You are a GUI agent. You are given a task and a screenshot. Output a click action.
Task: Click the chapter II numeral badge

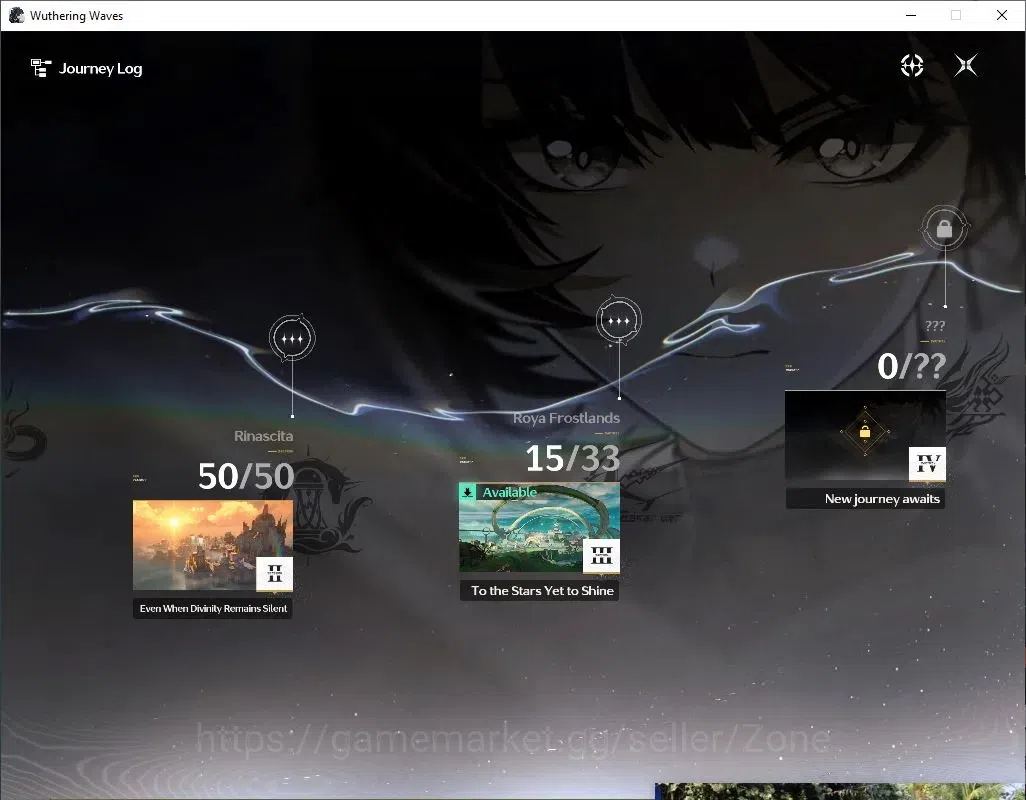coord(275,574)
